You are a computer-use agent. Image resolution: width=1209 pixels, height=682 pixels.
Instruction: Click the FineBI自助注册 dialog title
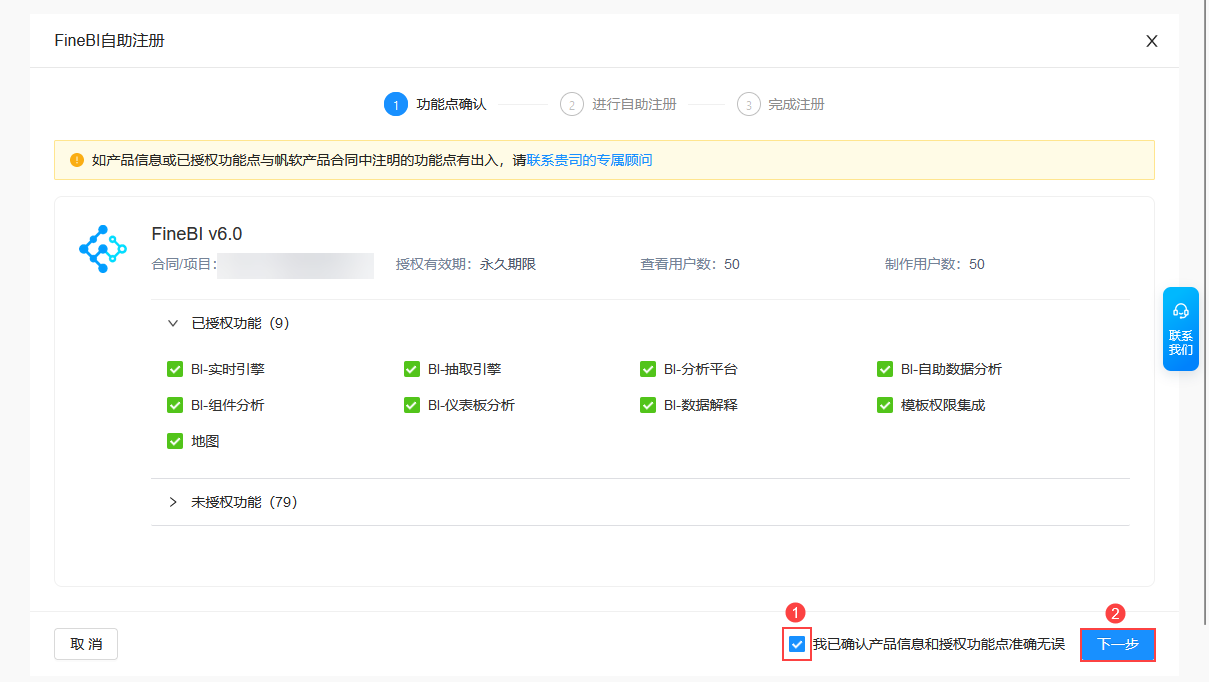pos(109,41)
